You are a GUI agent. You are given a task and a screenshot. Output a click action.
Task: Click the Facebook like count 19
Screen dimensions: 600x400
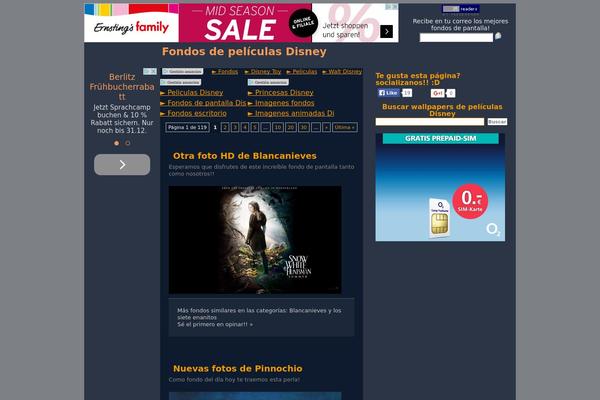(x=407, y=93)
